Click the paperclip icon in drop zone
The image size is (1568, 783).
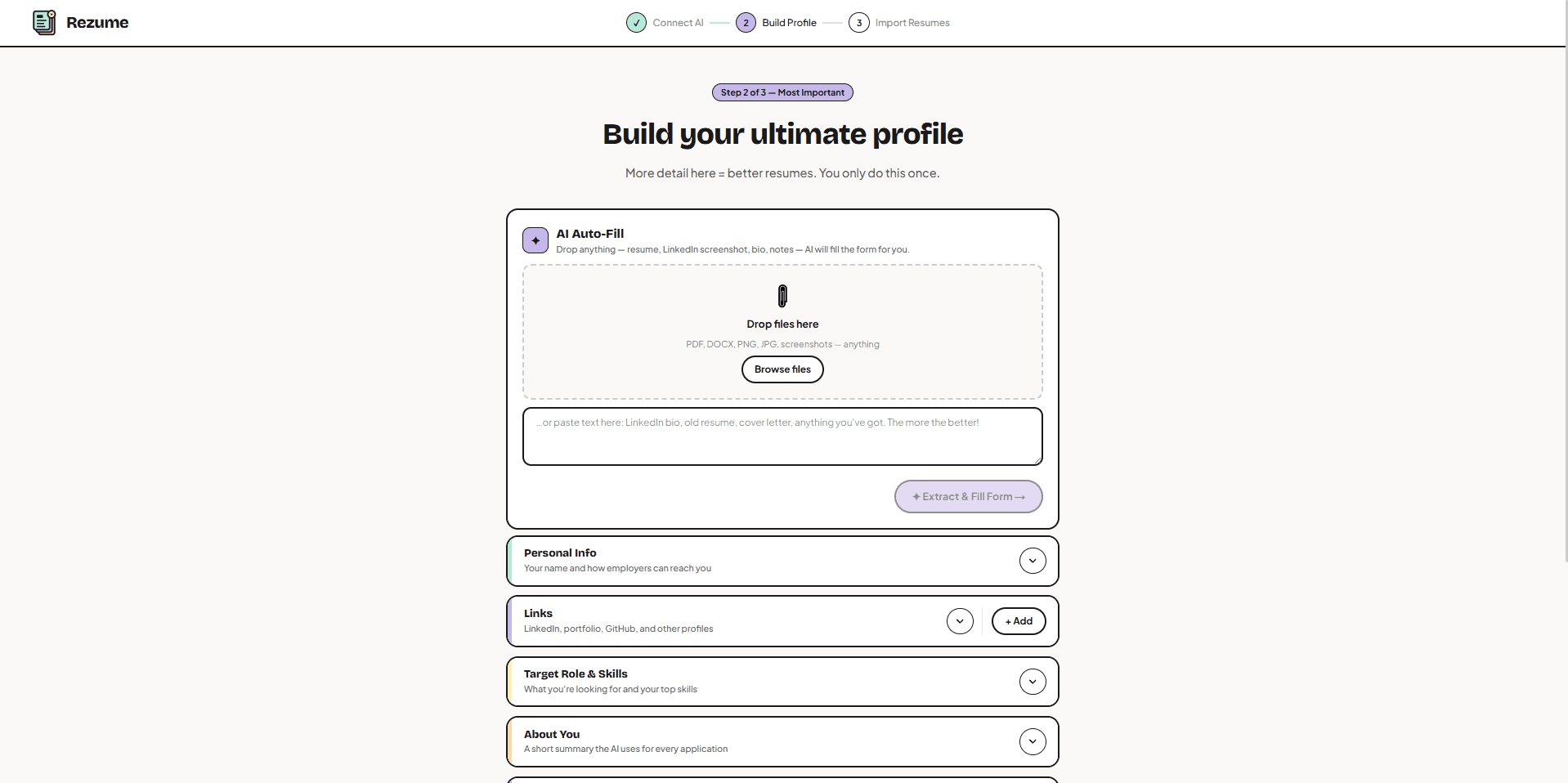(x=782, y=296)
